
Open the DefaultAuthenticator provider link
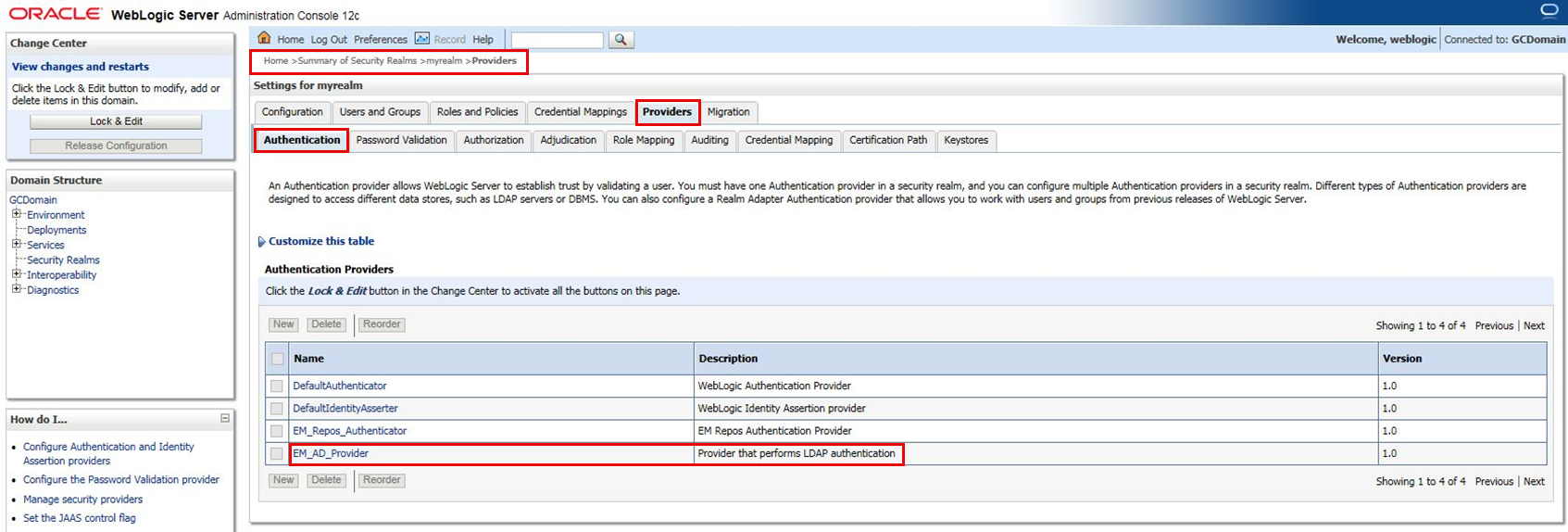340,386
